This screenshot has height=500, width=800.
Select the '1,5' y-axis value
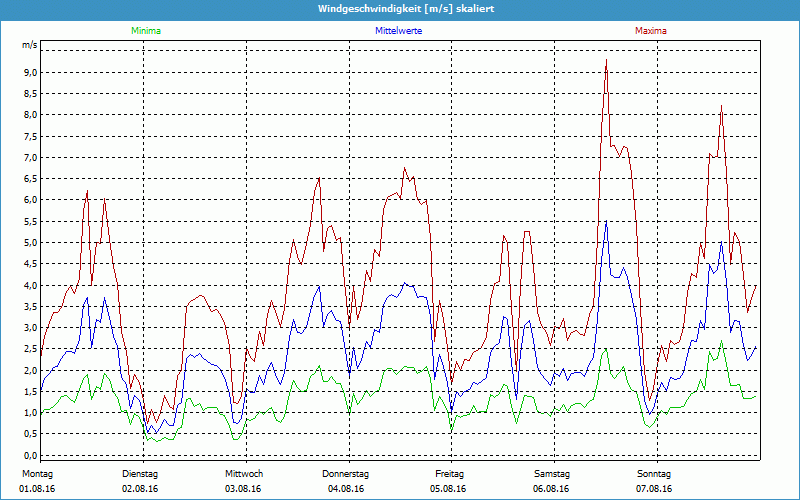pyautogui.click(x=30, y=391)
